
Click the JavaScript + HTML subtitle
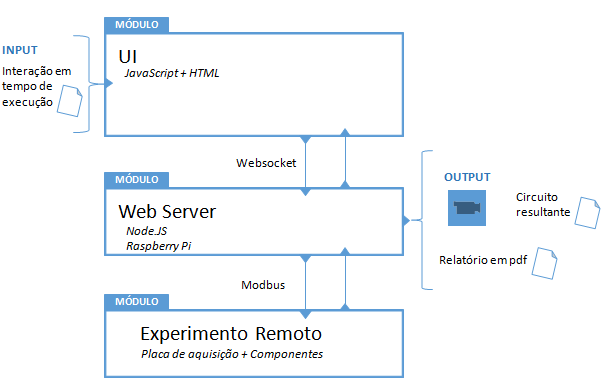(x=172, y=73)
